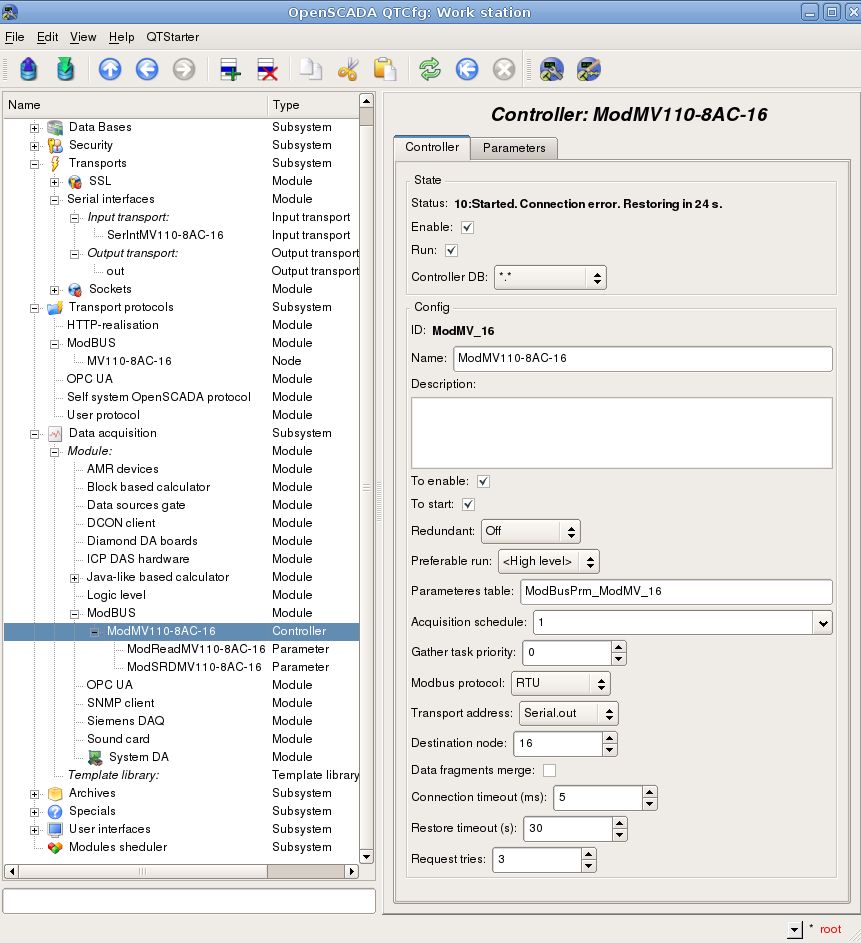Click the Save to database toolbar icon
This screenshot has height=944, width=861.
(65, 69)
